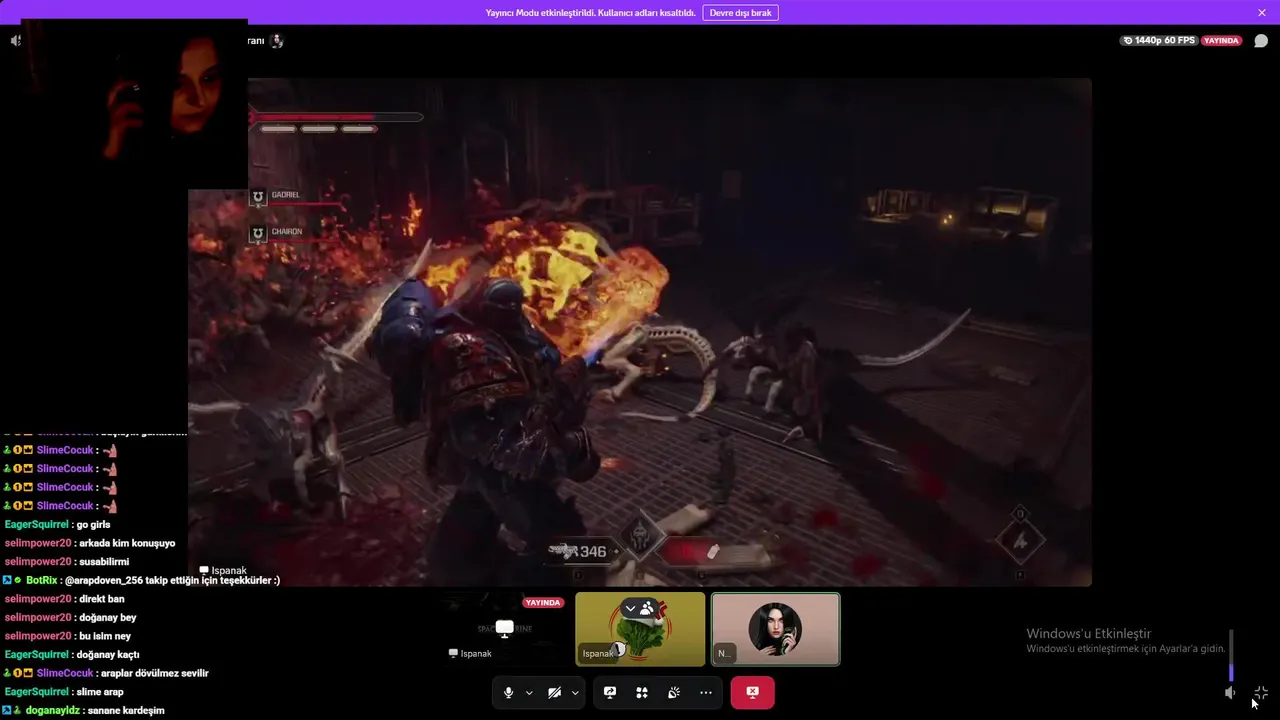Click doganayldz username in chat

tap(53, 711)
